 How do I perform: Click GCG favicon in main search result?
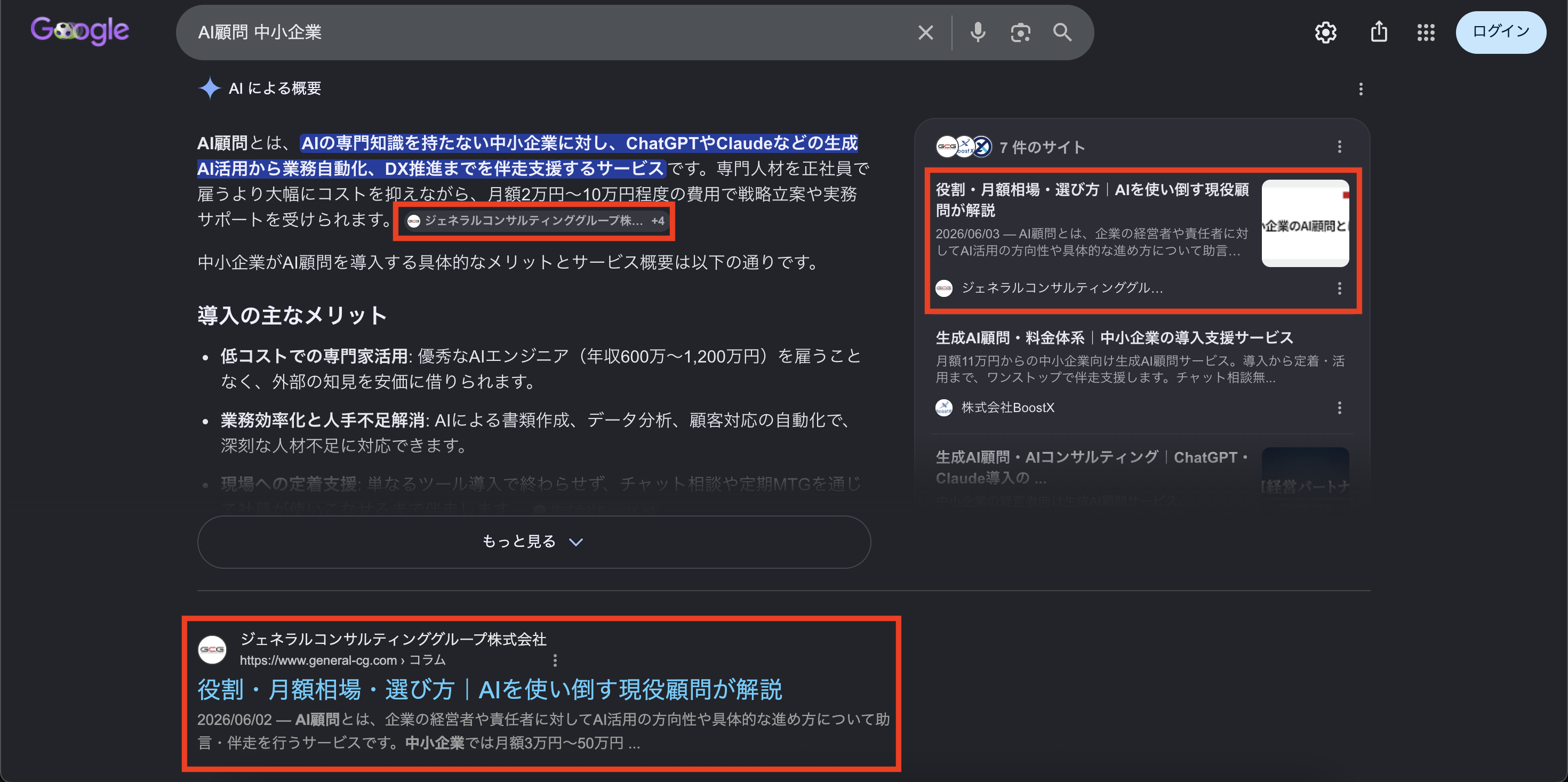212,649
